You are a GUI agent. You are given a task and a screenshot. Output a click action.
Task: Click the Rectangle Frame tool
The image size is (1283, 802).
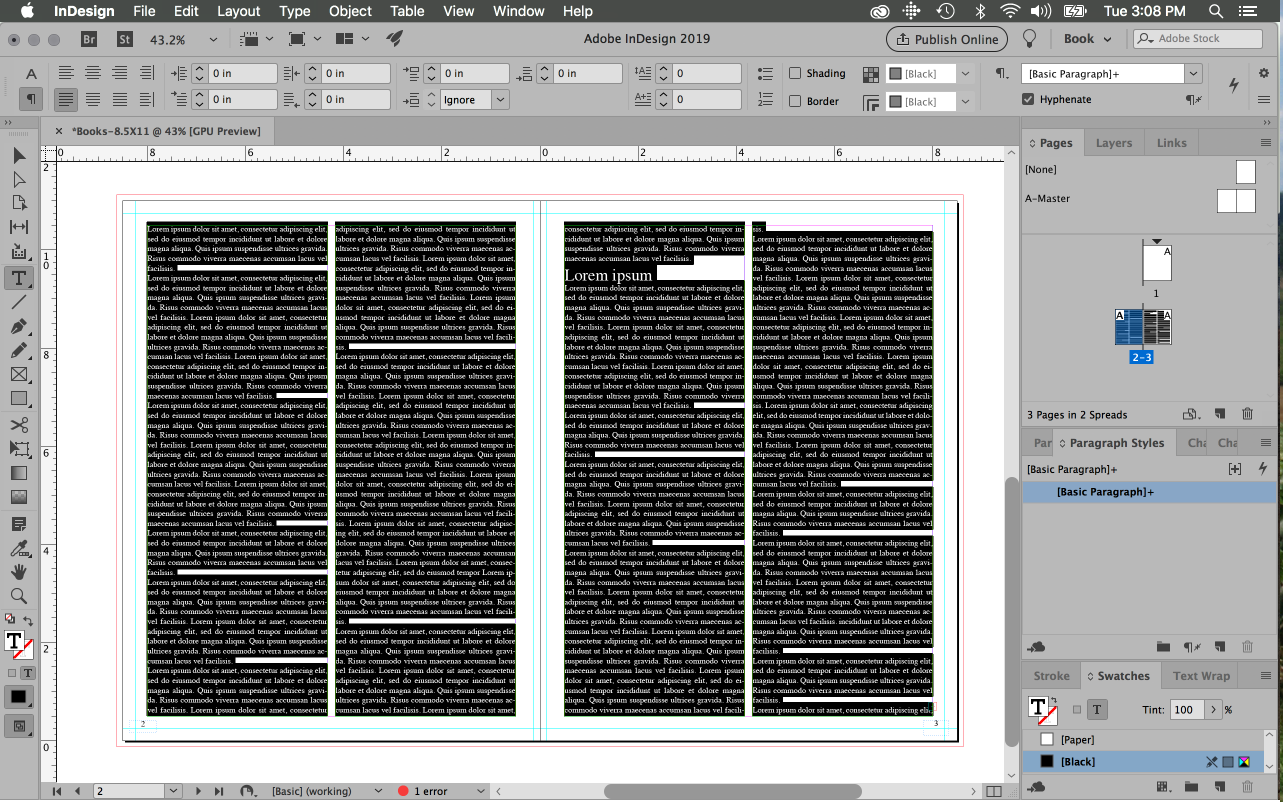19,375
